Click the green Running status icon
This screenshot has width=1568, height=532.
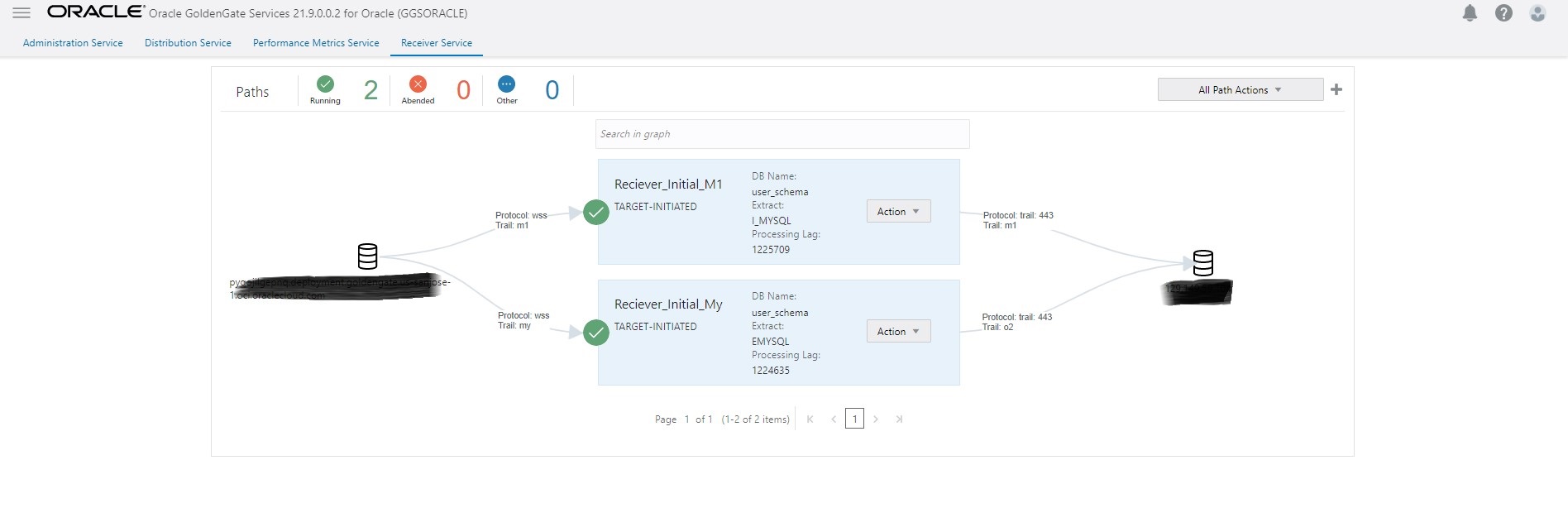click(x=325, y=84)
